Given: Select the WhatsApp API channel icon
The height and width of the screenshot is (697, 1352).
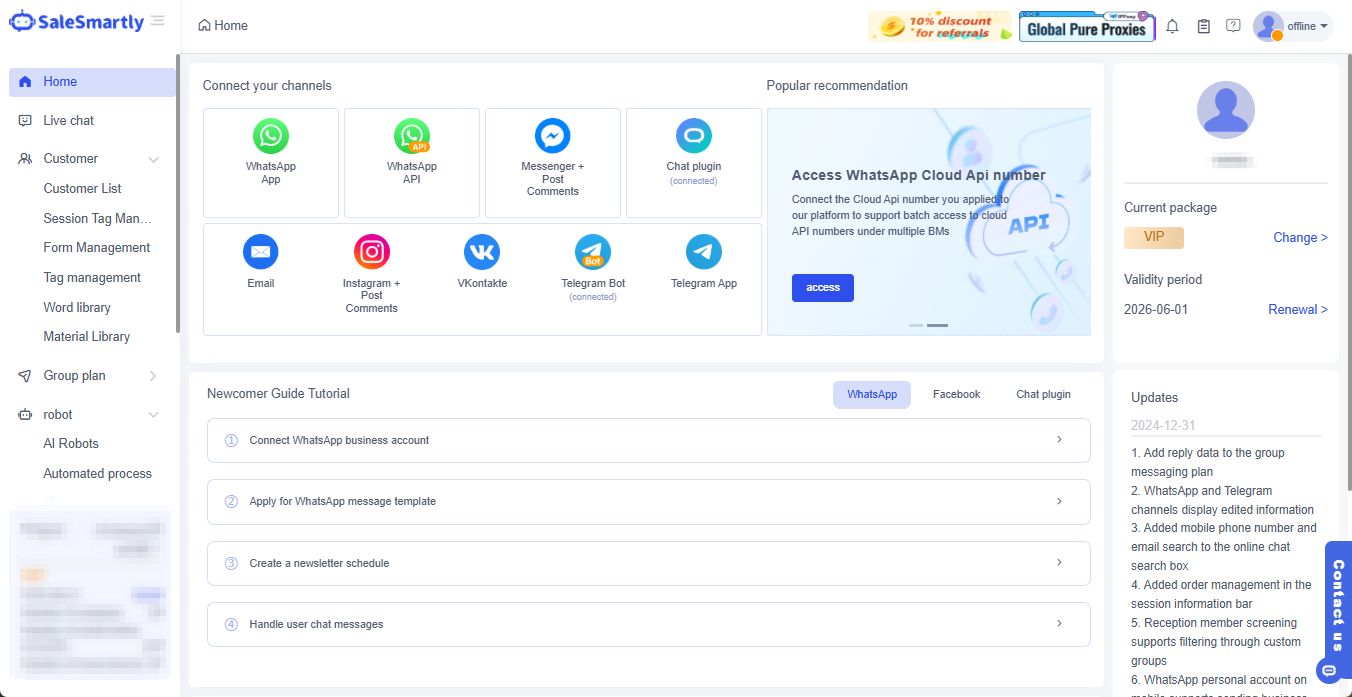Looking at the screenshot, I should pyautogui.click(x=412, y=137).
